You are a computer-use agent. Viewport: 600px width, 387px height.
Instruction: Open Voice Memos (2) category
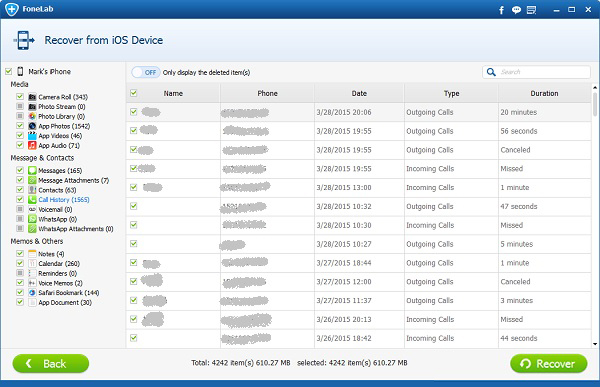coord(60,283)
